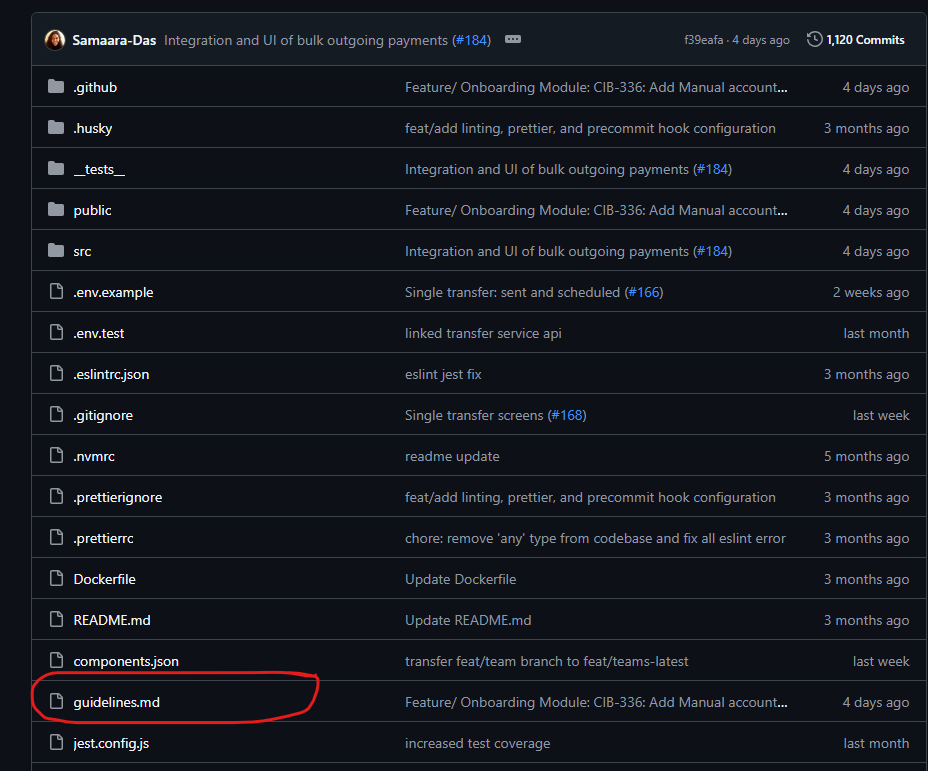The width and height of the screenshot is (928, 771).
Task: Open pull request #168 link
Action: click(567, 415)
